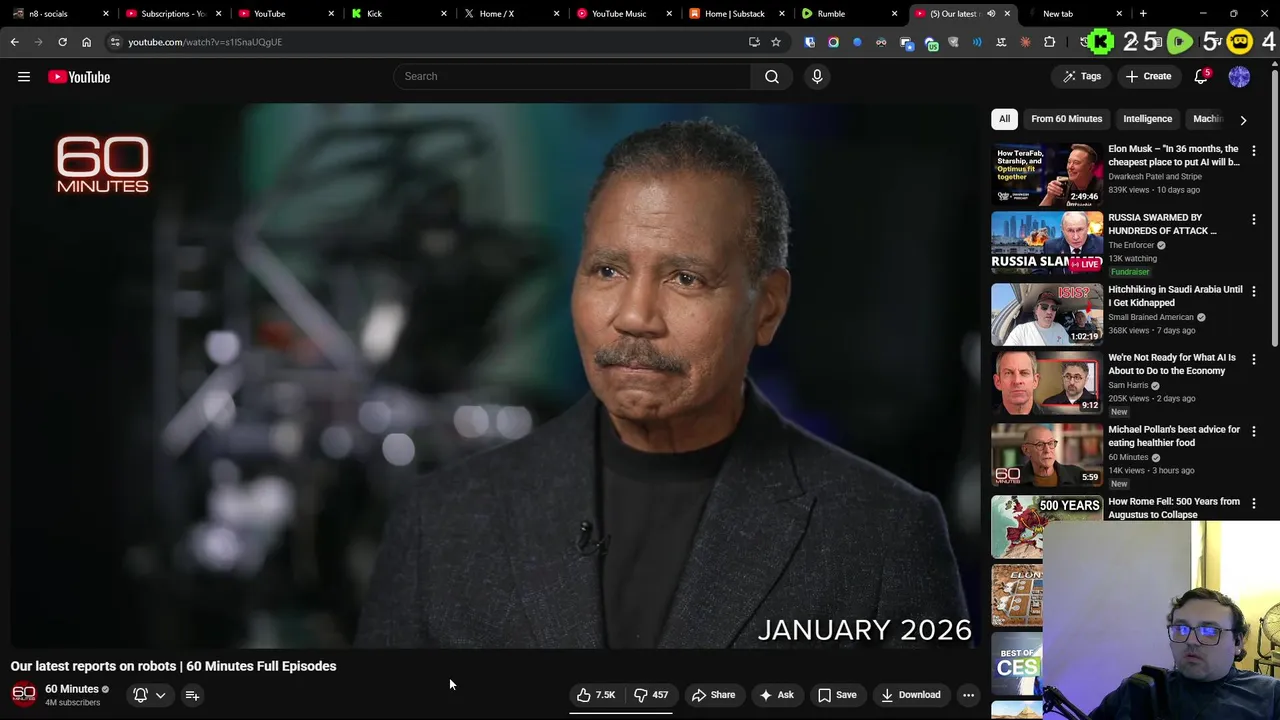1280x720 pixels.
Task: Download the video
Action: click(x=910, y=695)
